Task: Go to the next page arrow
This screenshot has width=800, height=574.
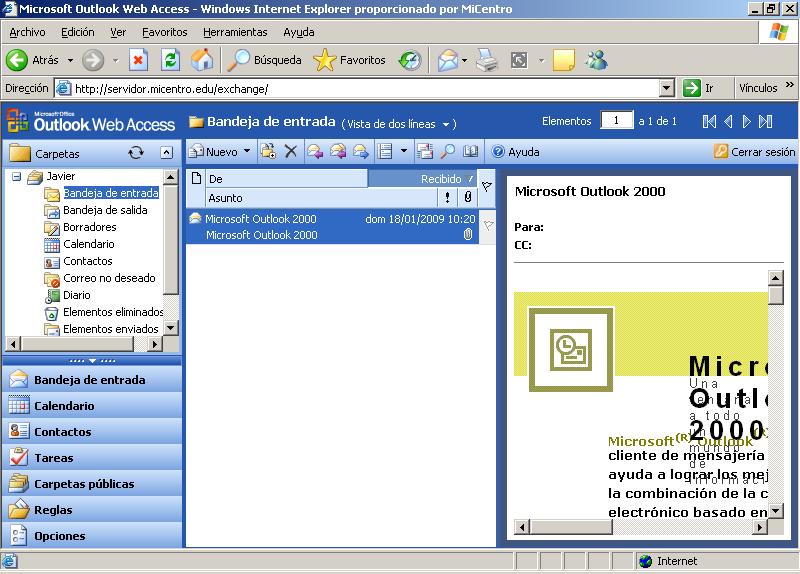Action: click(x=746, y=121)
